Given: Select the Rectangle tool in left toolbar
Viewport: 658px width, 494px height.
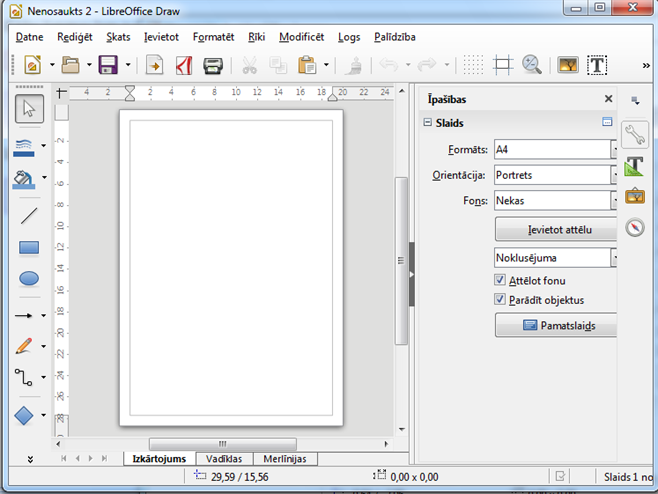Looking at the screenshot, I should coord(29,247).
